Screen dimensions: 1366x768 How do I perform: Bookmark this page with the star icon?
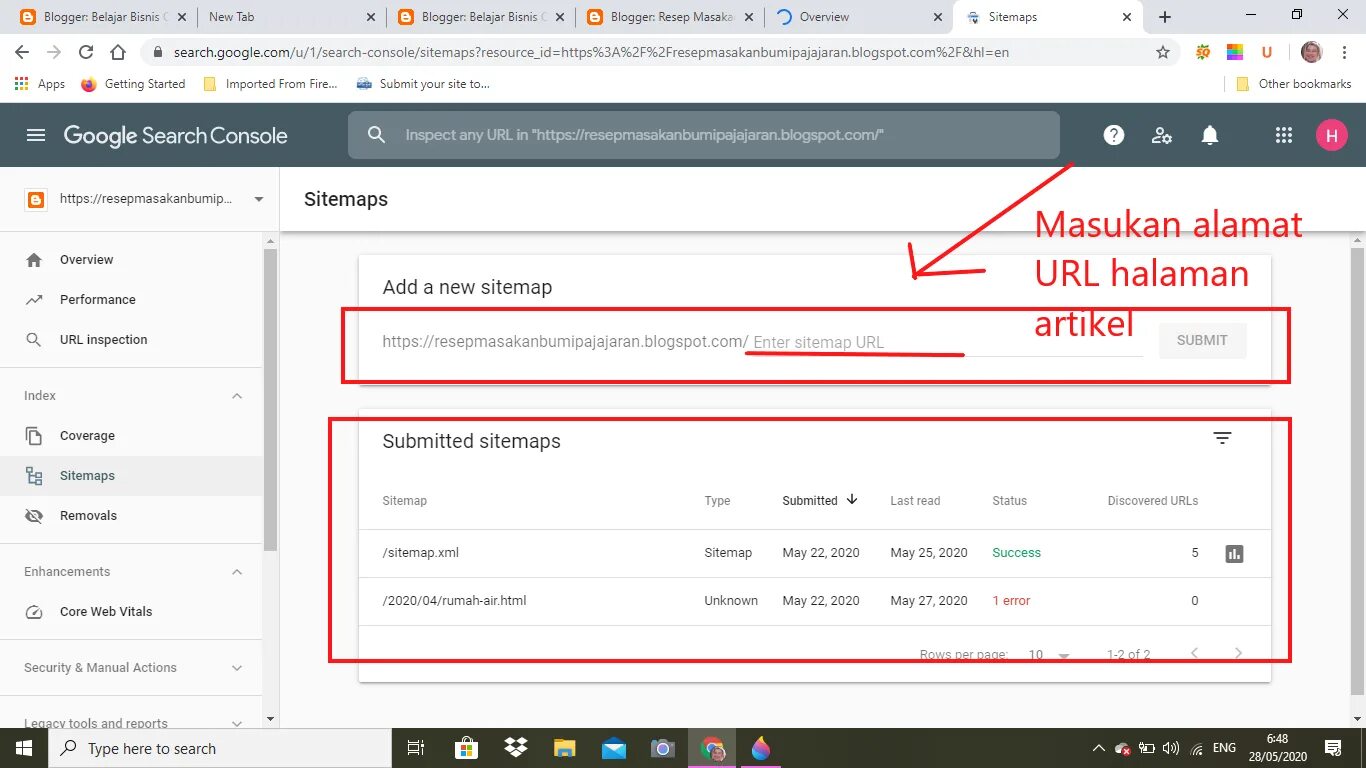click(x=1163, y=52)
